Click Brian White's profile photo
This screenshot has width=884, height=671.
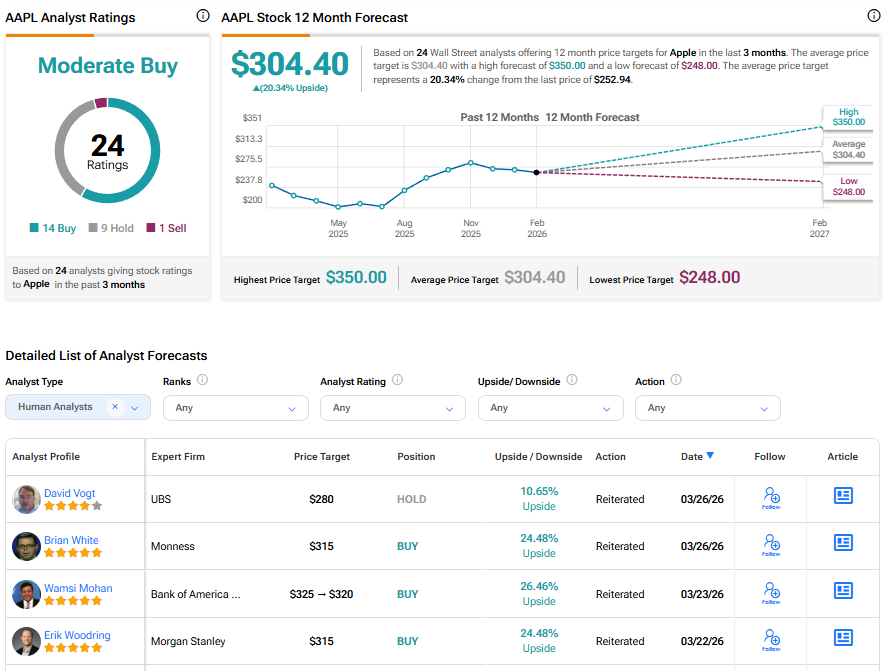click(x=26, y=546)
